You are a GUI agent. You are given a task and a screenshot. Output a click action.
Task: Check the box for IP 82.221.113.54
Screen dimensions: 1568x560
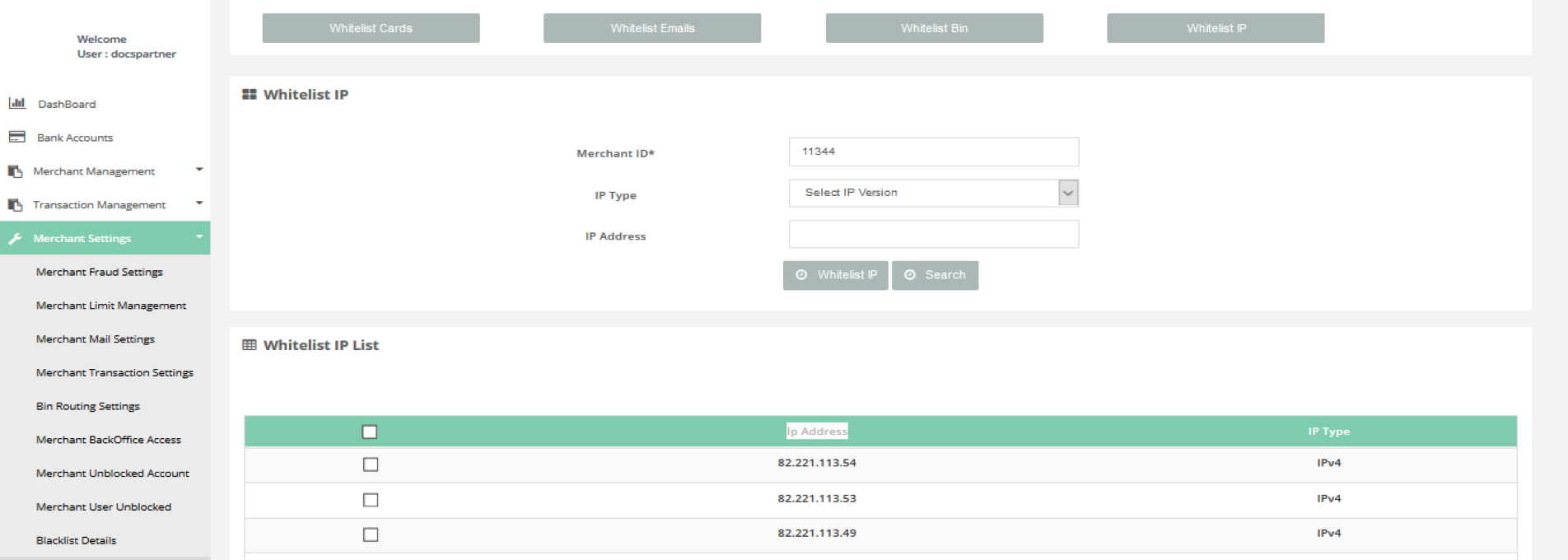tap(371, 464)
